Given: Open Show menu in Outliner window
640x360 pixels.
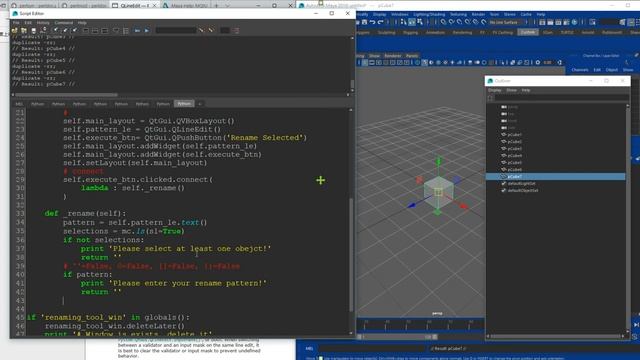Looking at the screenshot, I should coord(511,90).
